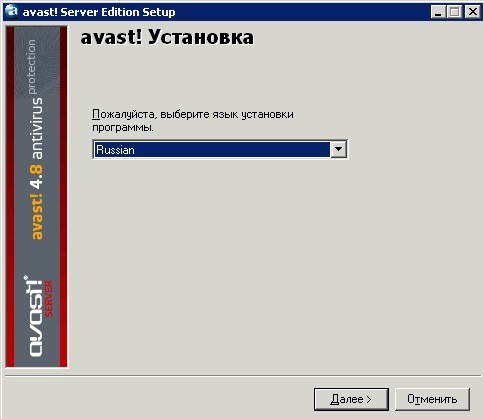Click the dark red edge stripe of the banner

(x=10, y=197)
